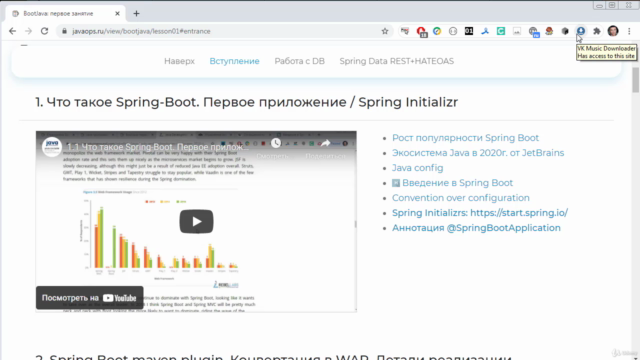
Task: Jump to Работа с DB section
Action: tap(299, 61)
